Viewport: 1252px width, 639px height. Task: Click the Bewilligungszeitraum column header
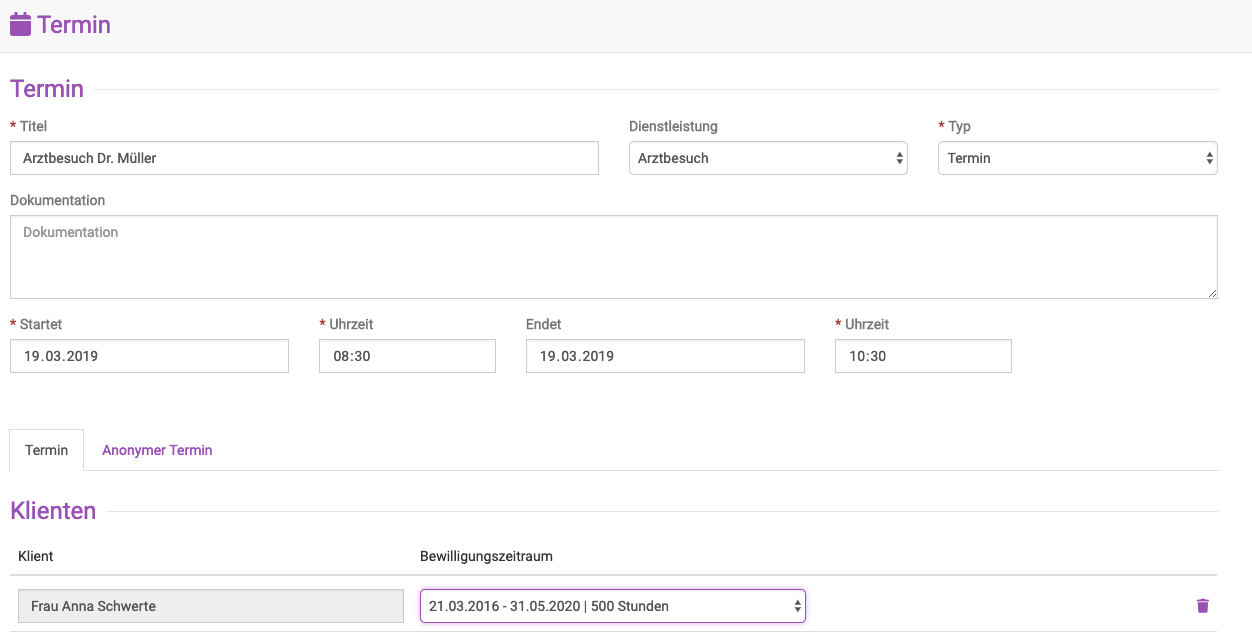click(486, 556)
